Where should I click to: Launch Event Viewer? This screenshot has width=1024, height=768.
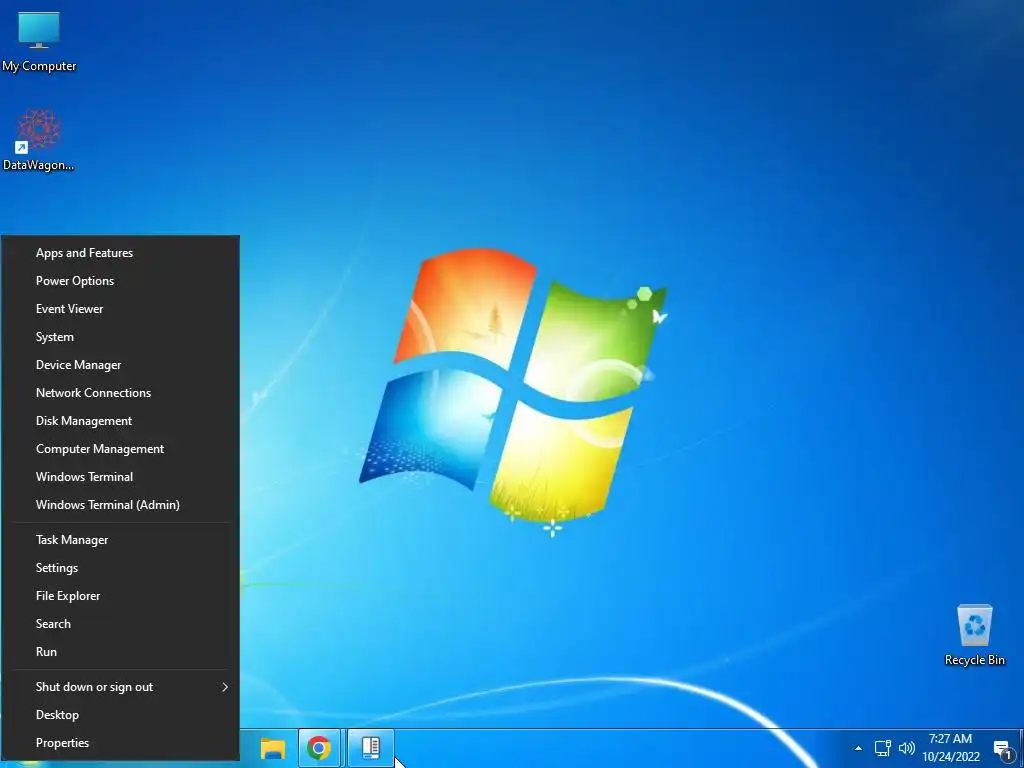pos(121,309)
